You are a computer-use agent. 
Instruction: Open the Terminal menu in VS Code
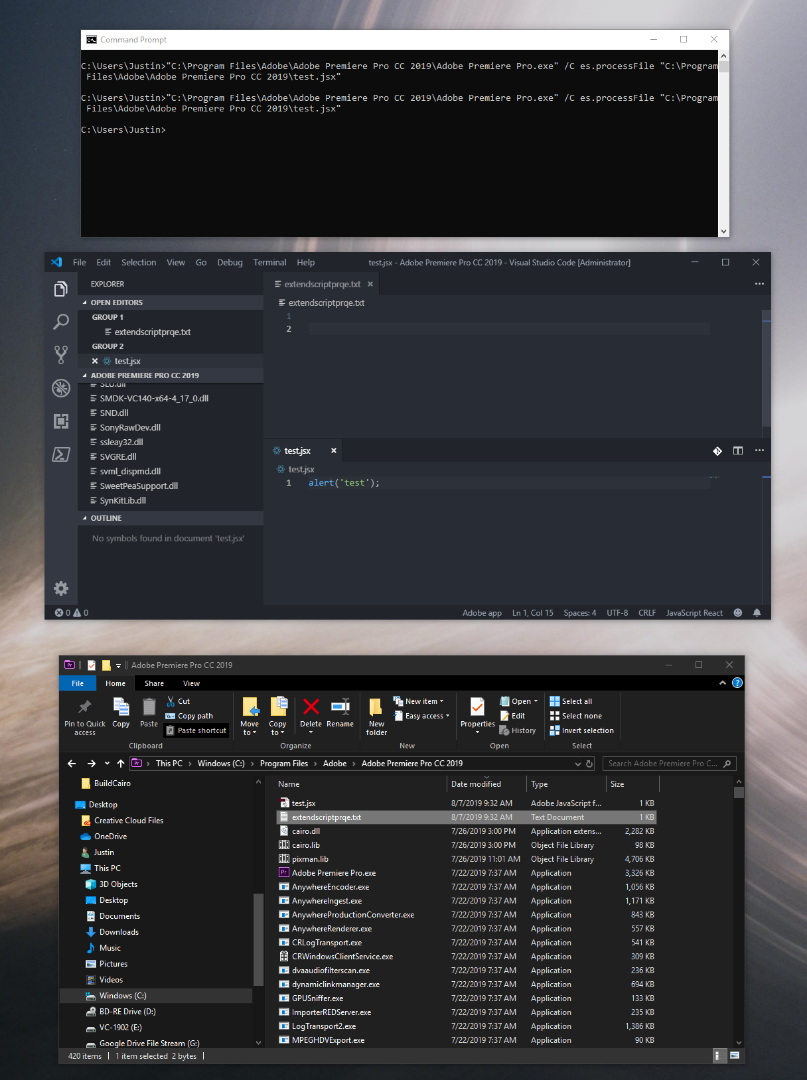coord(269,262)
